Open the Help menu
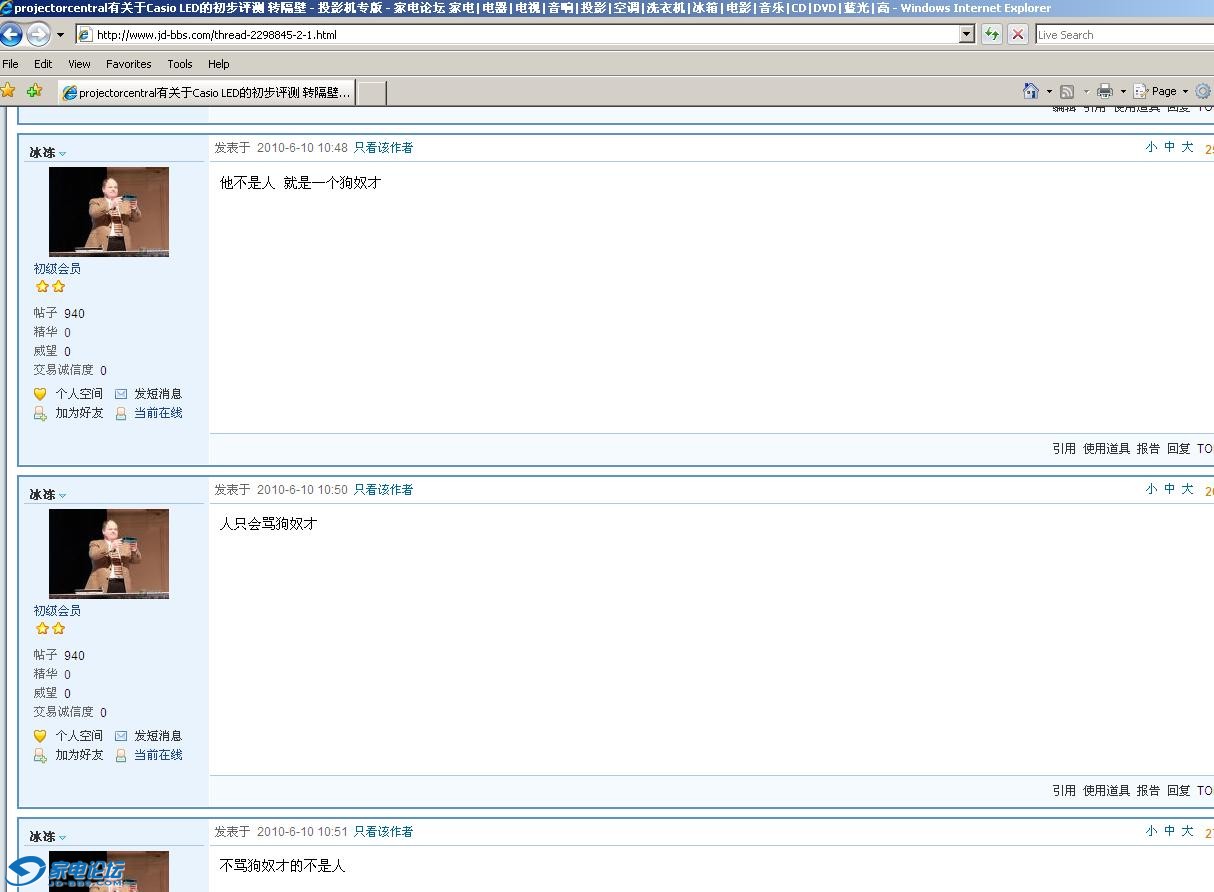Screen dimensions: 1214x892 click(219, 64)
